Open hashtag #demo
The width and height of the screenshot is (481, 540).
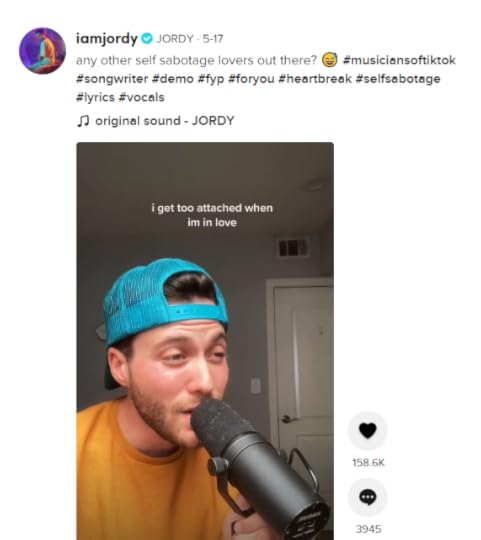[x=172, y=79]
